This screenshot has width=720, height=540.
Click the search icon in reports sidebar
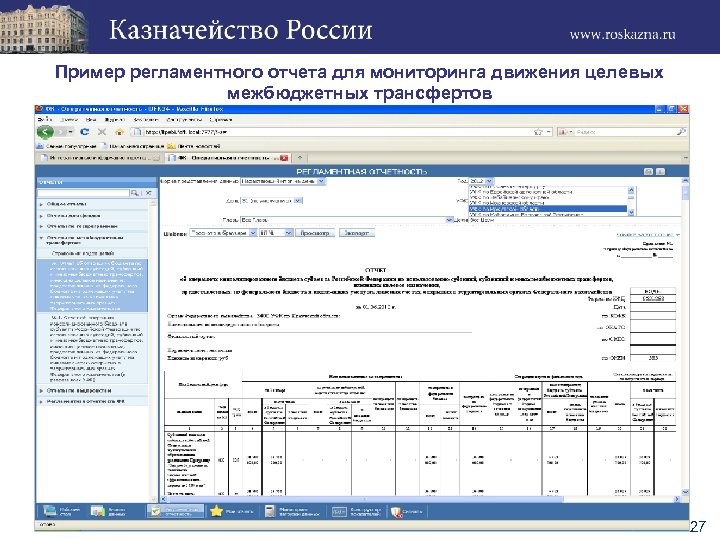coord(135,193)
